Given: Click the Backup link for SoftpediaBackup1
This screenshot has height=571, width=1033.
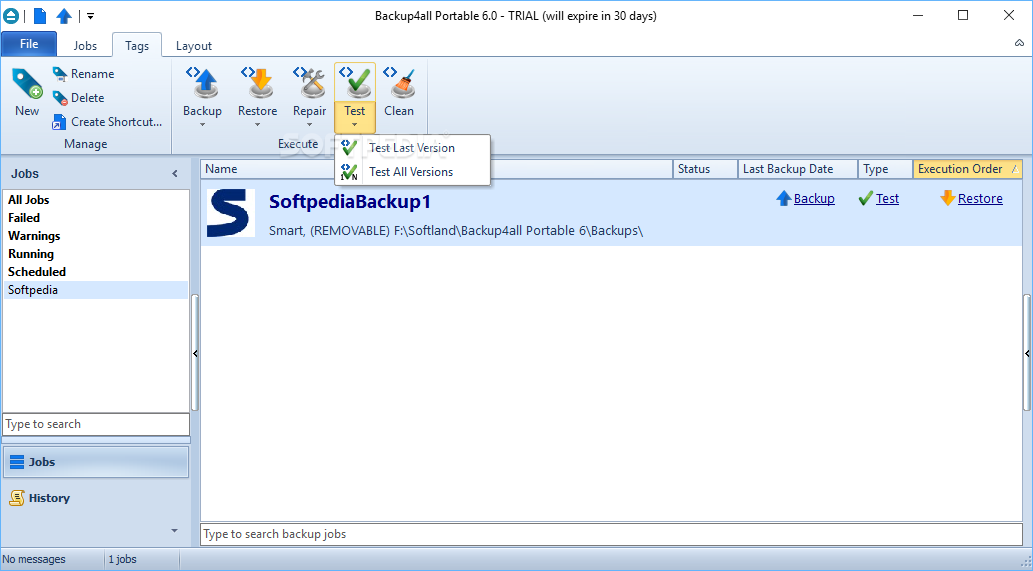Looking at the screenshot, I should [x=814, y=198].
